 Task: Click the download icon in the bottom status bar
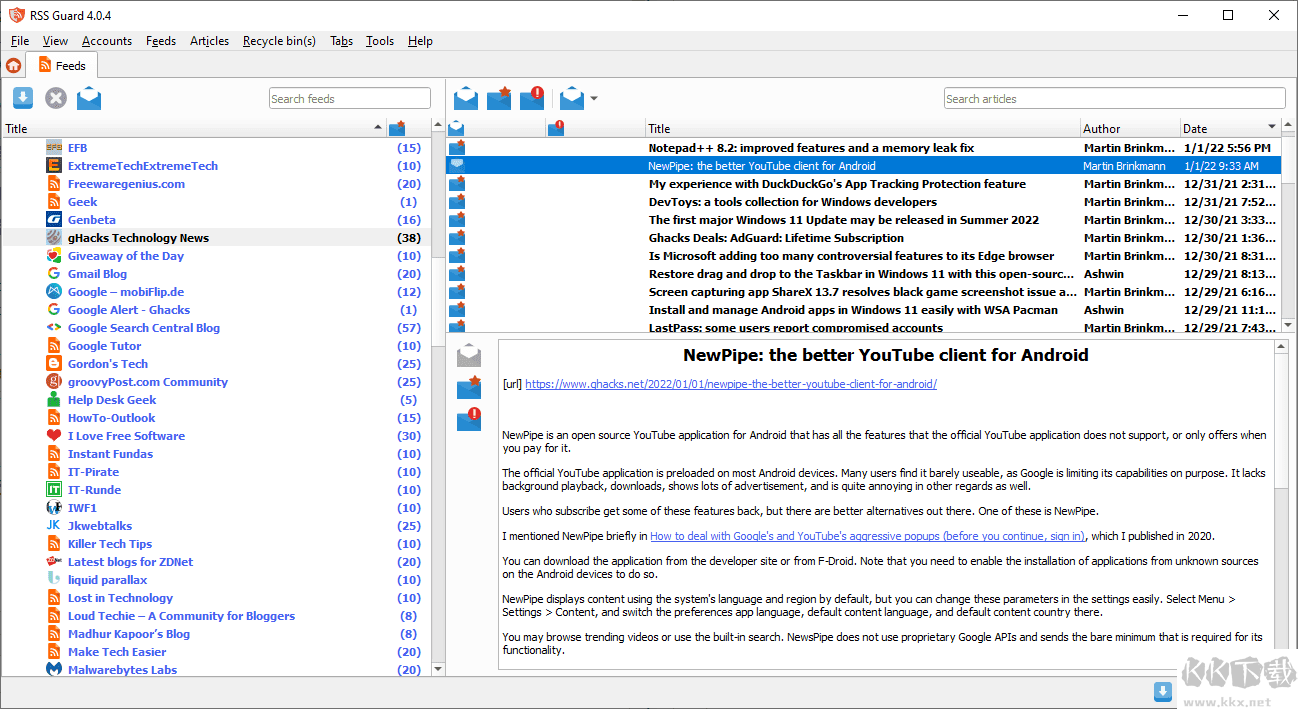pyautogui.click(x=1162, y=692)
